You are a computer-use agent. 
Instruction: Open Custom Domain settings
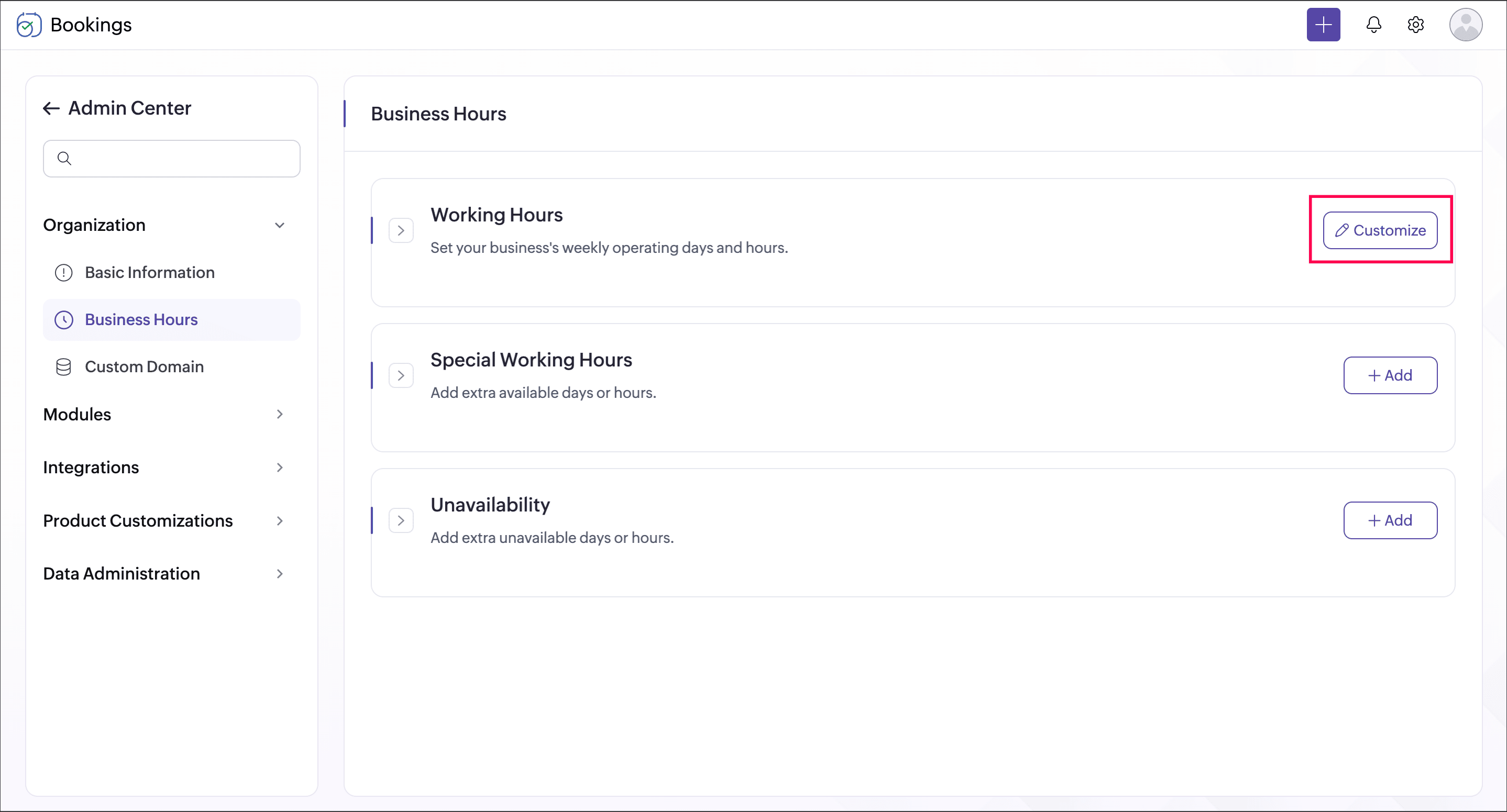(x=171, y=367)
